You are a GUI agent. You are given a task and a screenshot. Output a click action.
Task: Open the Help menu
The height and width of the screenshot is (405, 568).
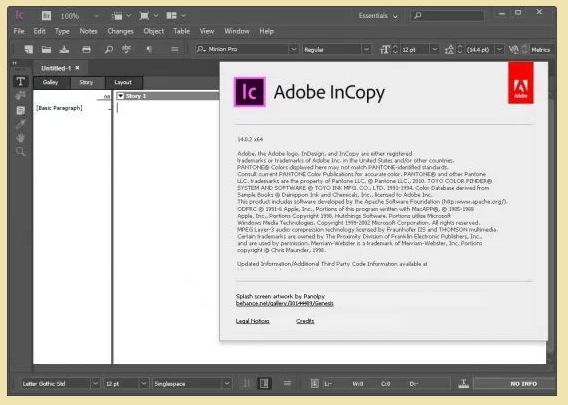tap(266, 32)
